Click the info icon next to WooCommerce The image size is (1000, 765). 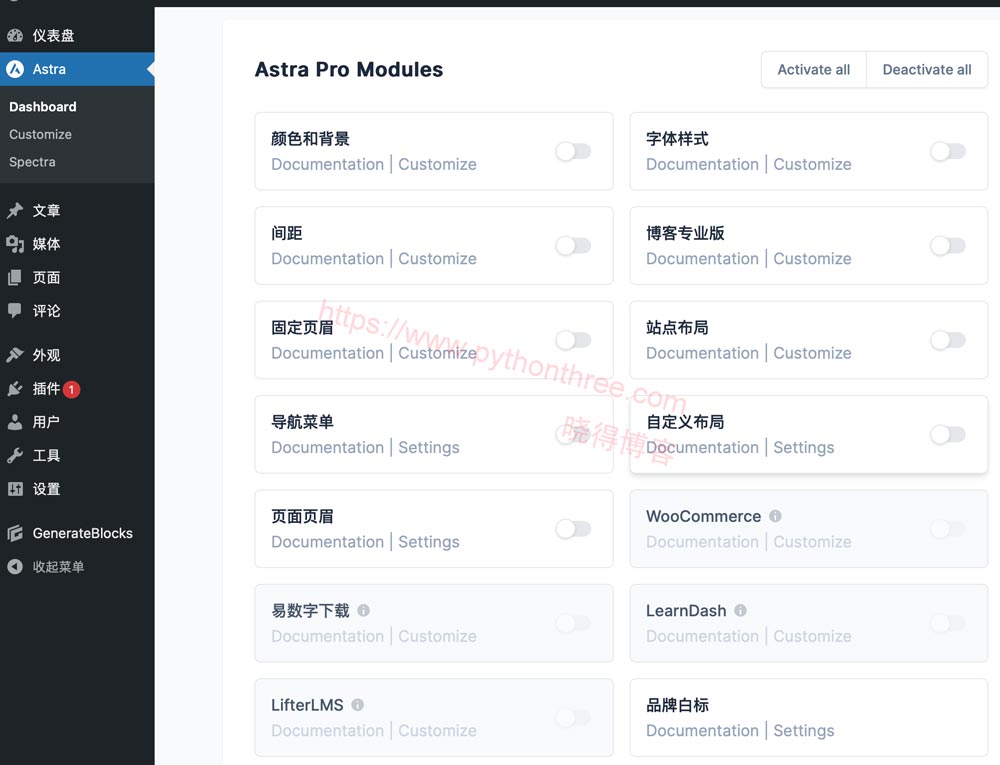pos(775,516)
